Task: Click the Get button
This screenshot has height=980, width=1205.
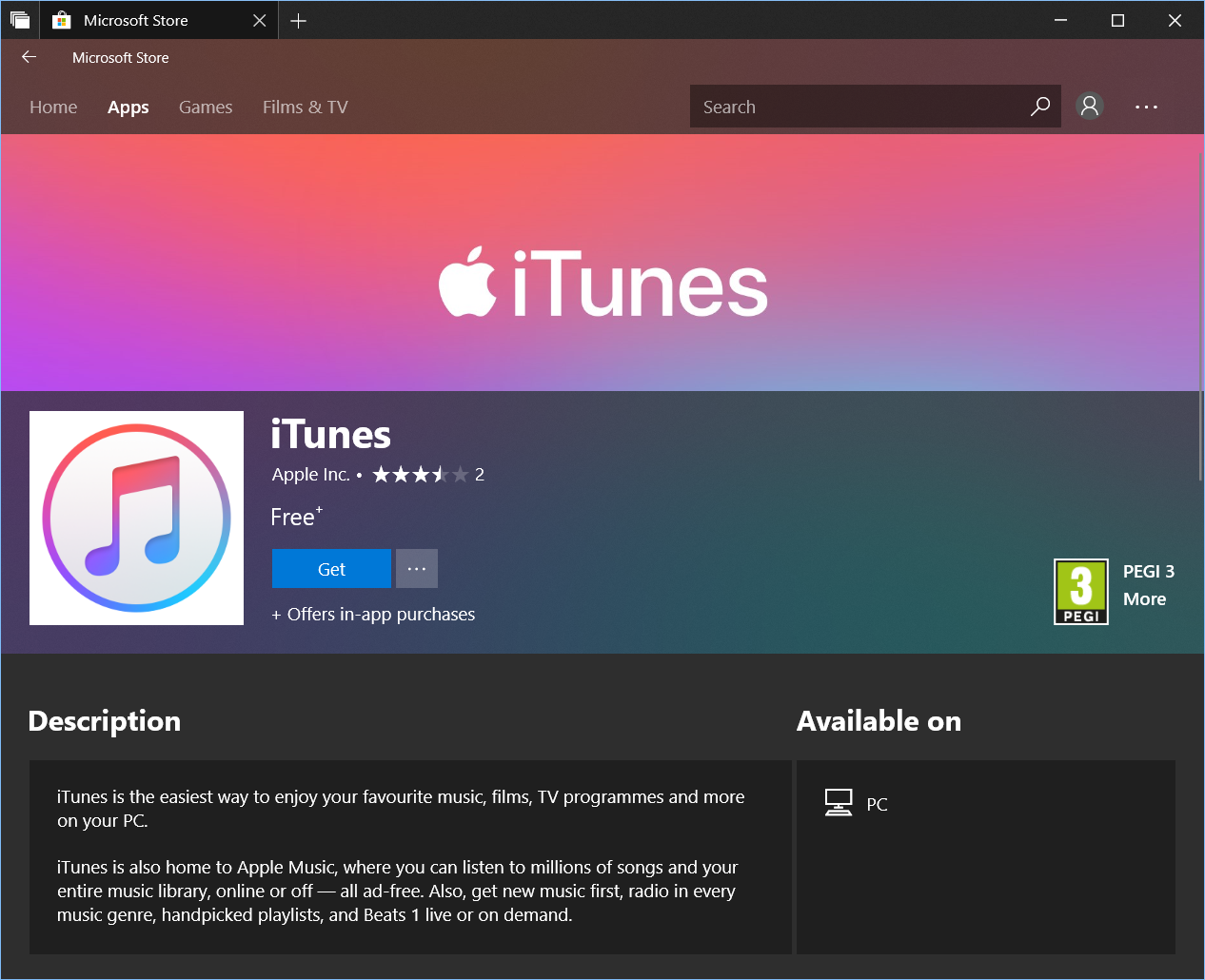Action: pos(331,568)
